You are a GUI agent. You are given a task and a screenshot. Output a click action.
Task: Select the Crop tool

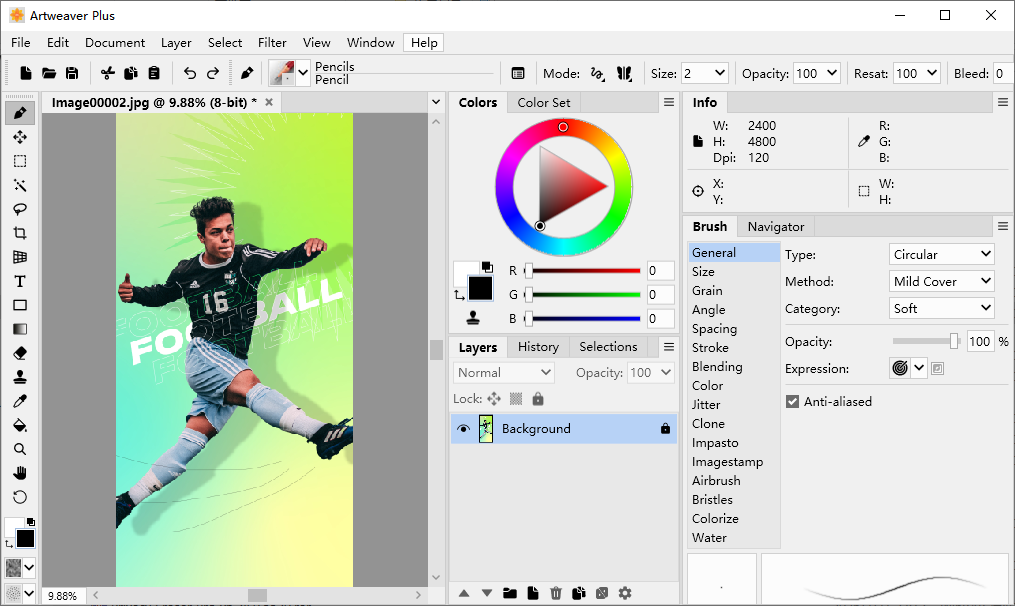[x=19, y=233]
